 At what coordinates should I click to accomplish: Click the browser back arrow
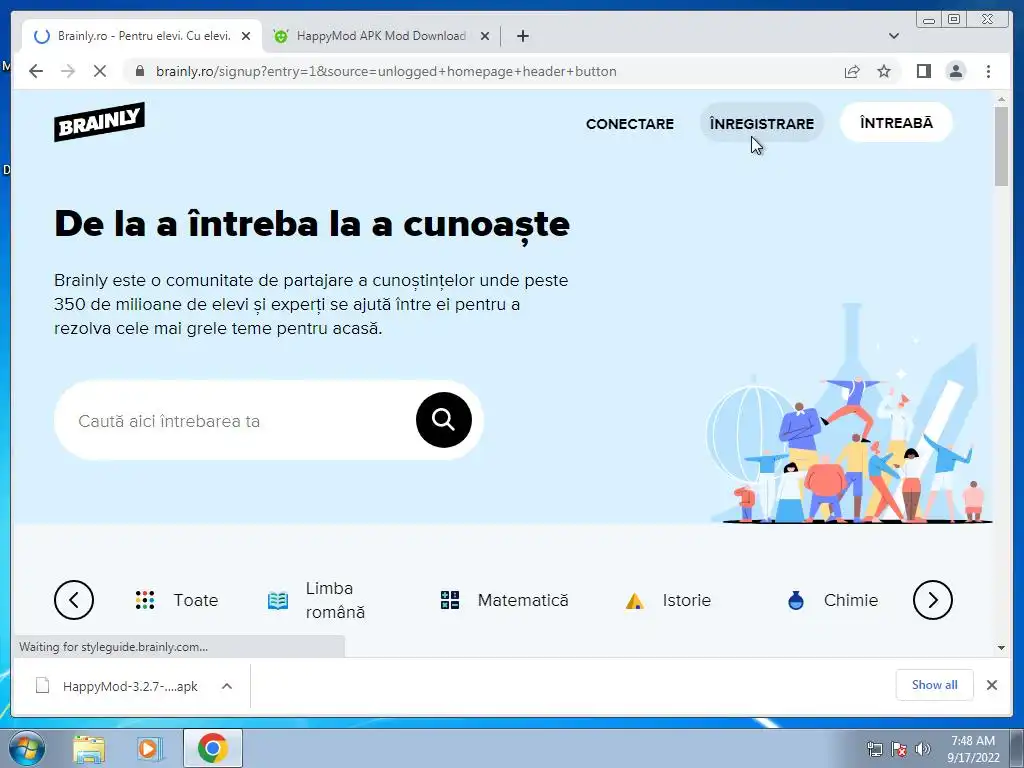pyautogui.click(x=36, y=71)
